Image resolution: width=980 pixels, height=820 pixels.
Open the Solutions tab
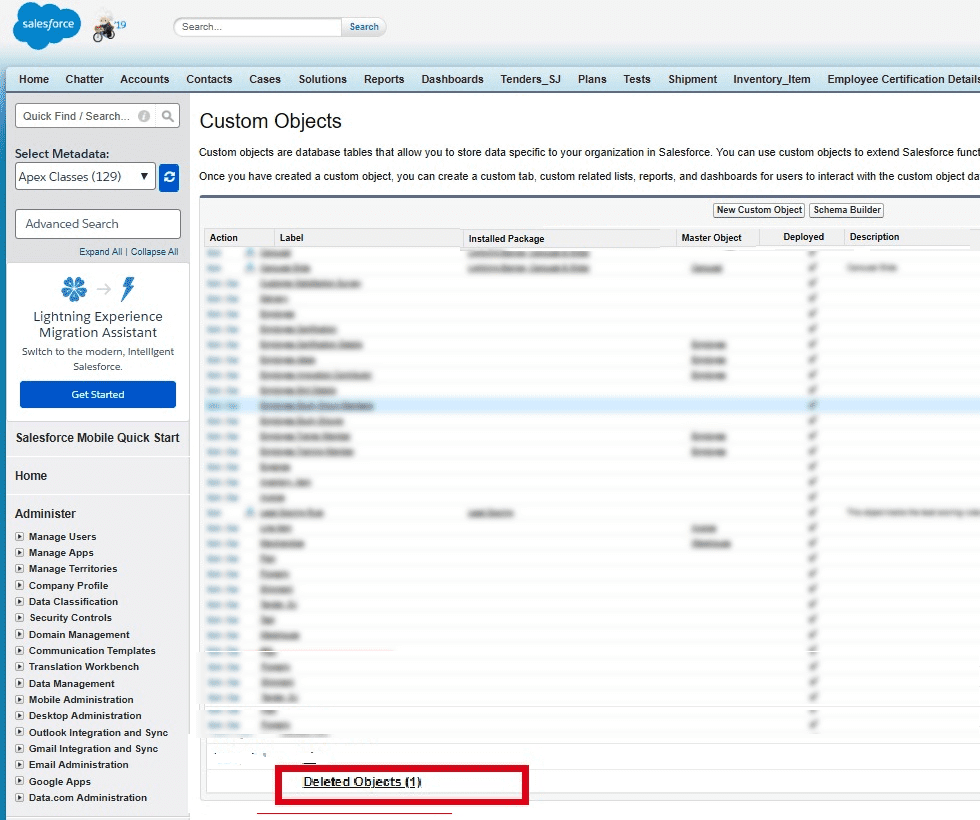click(322, 79)
